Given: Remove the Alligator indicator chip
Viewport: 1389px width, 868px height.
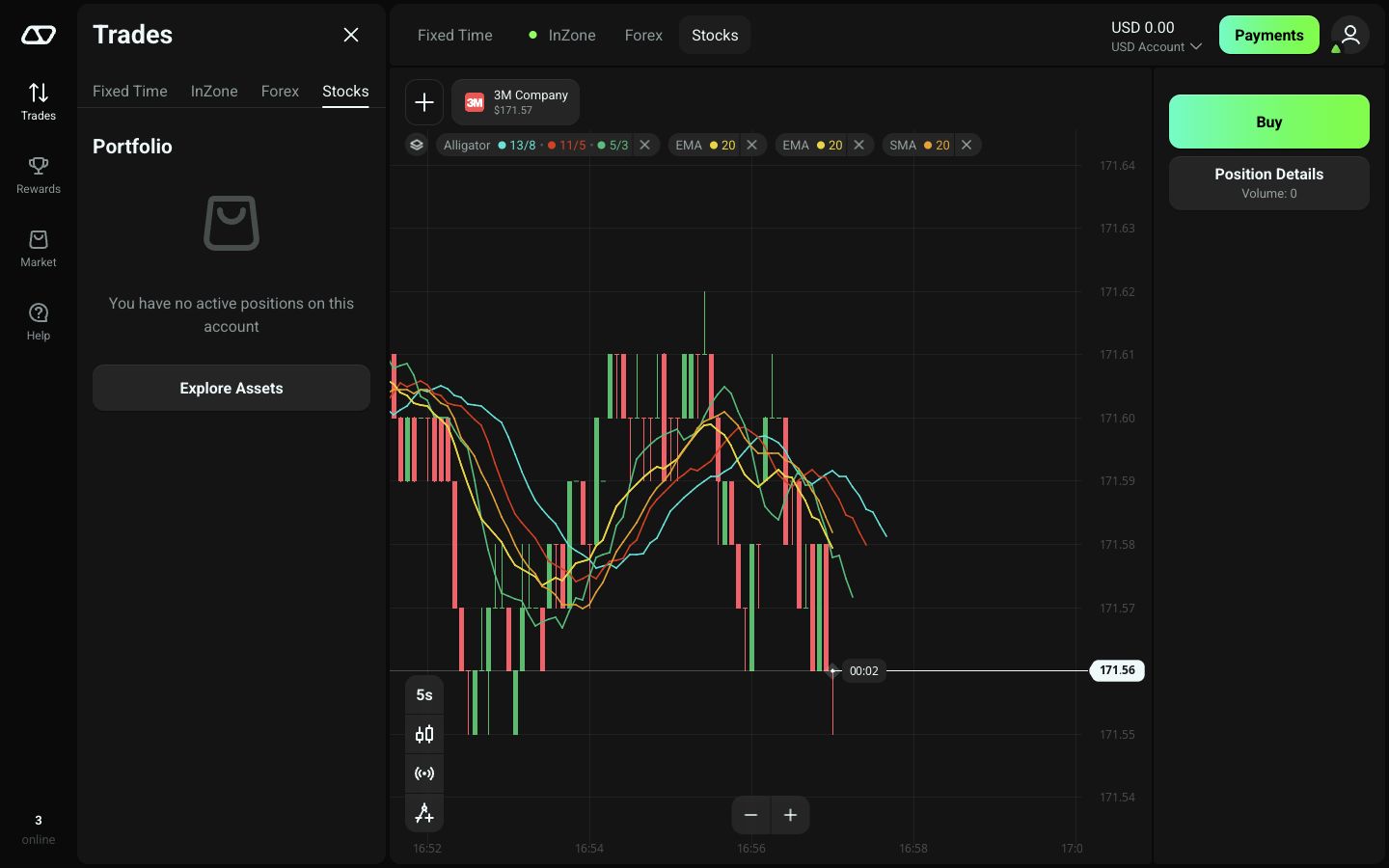Looking at the screenshot, I should coord(645,145).
